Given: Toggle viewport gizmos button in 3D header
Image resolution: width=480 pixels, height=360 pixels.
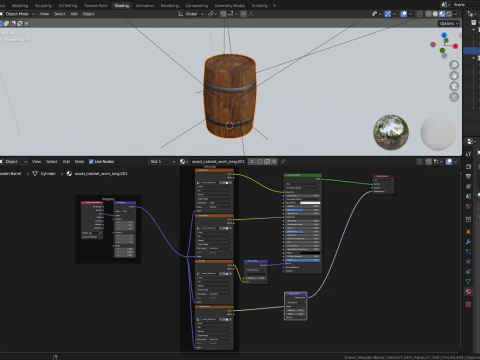Looking at the screenshot, I should pos(388,14).
